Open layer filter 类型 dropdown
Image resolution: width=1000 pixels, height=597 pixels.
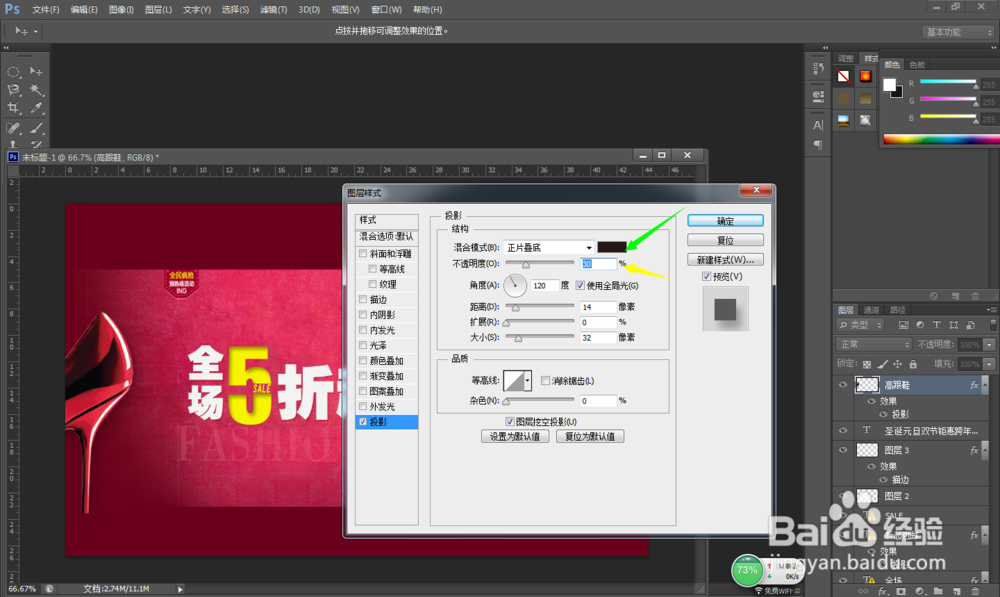pos(860,325)
